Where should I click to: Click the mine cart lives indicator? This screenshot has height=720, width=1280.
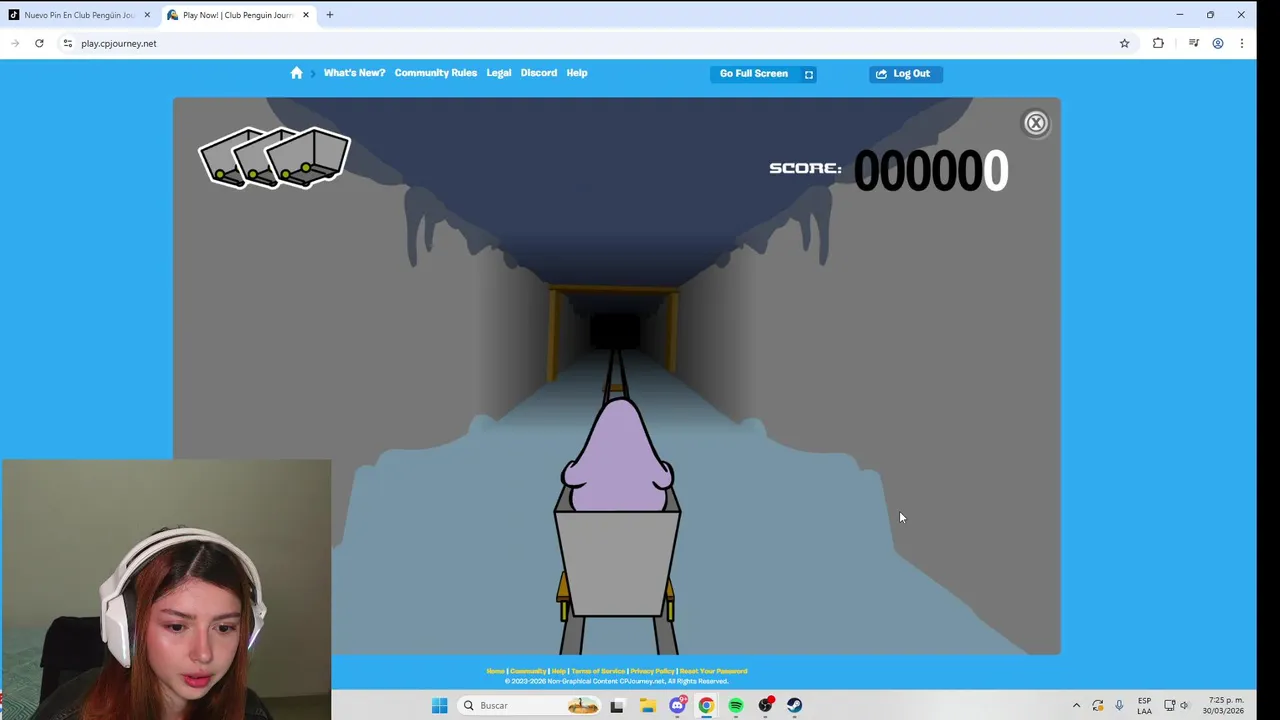pos(274,158)
